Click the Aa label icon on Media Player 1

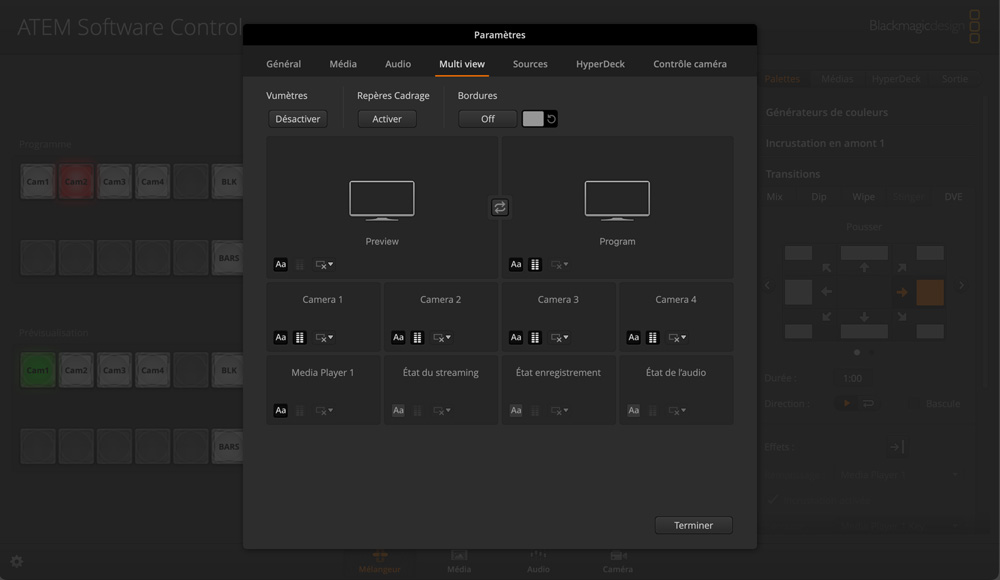[x=281, y=411]
